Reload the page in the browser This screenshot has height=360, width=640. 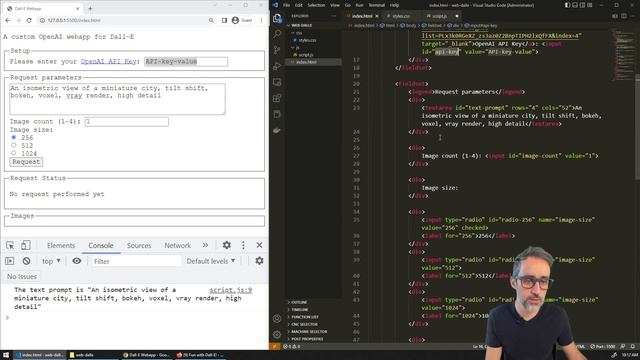(29, 20)
